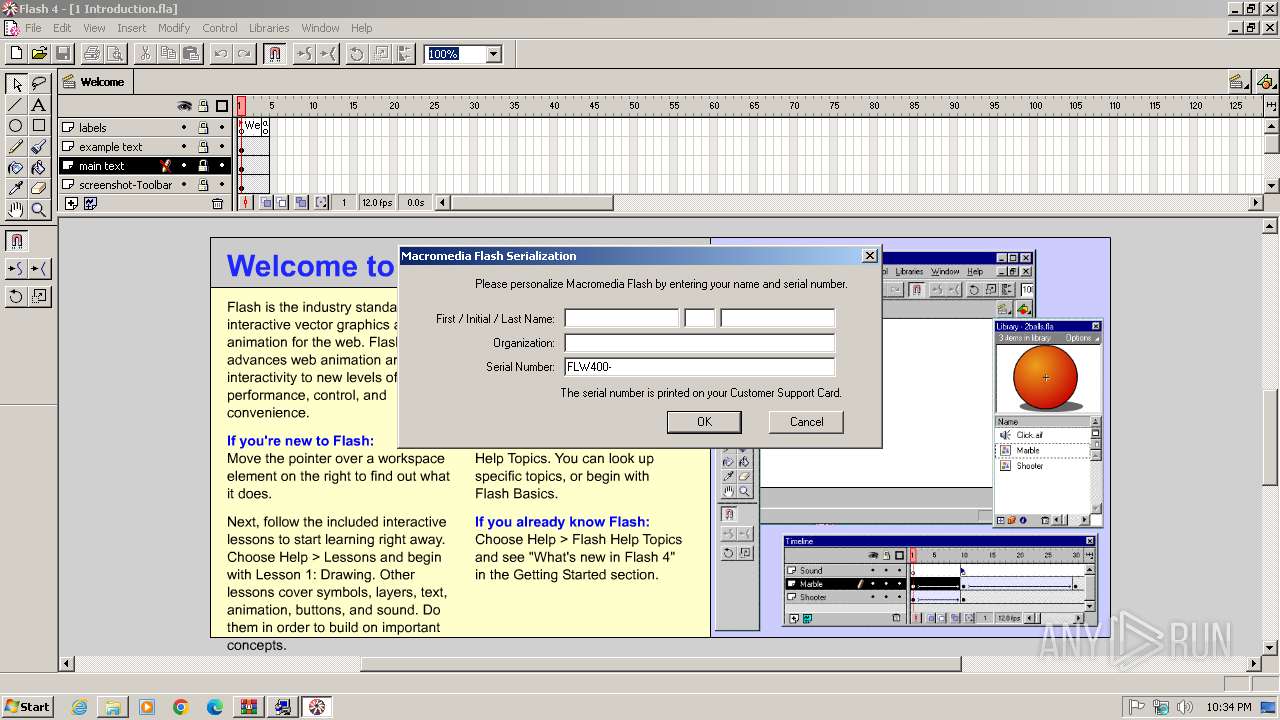Toggle the magnet Snap modifier in tool palette
This screenshot has width=1280, height=720.
click(x=16, y=241)
